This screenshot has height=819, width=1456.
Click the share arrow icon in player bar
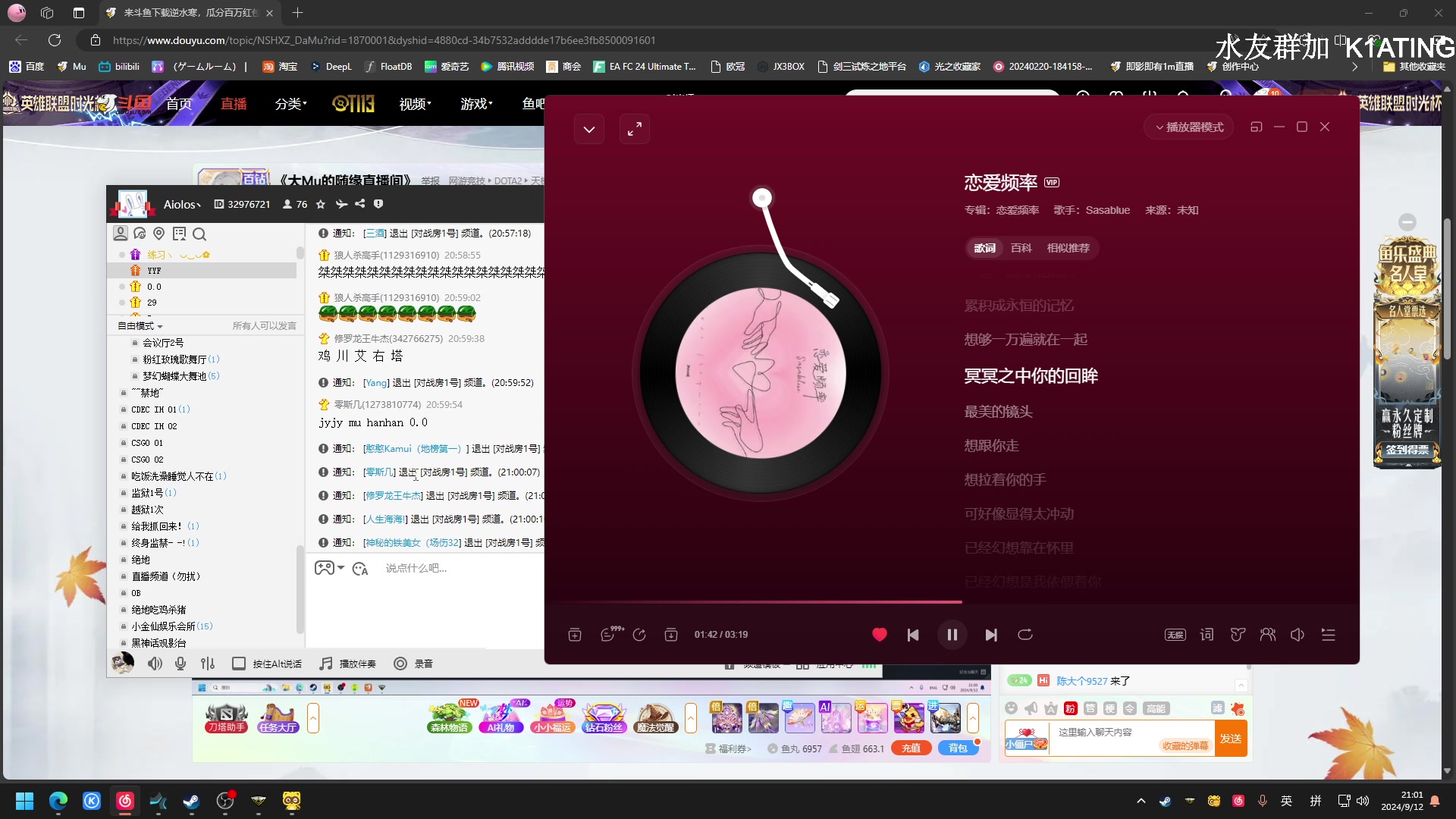click(639, 635)
